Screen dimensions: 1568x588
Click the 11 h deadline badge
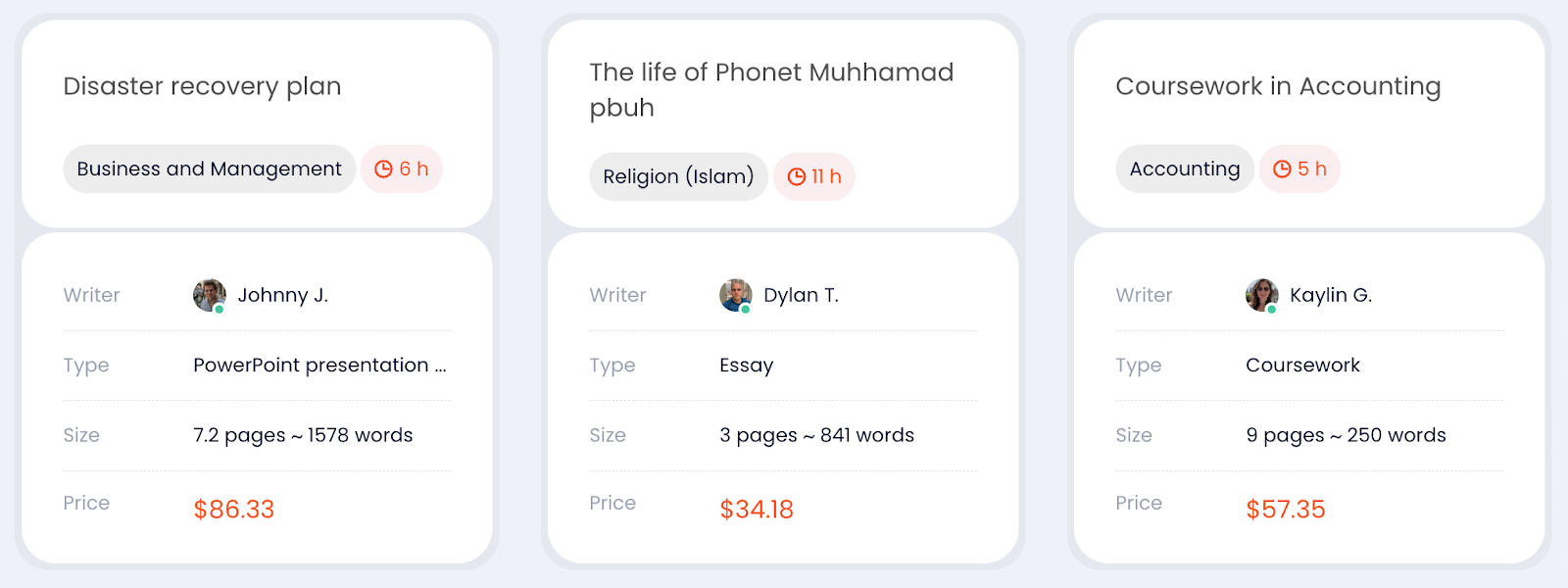pyautogui.click(x=814, y=177)
